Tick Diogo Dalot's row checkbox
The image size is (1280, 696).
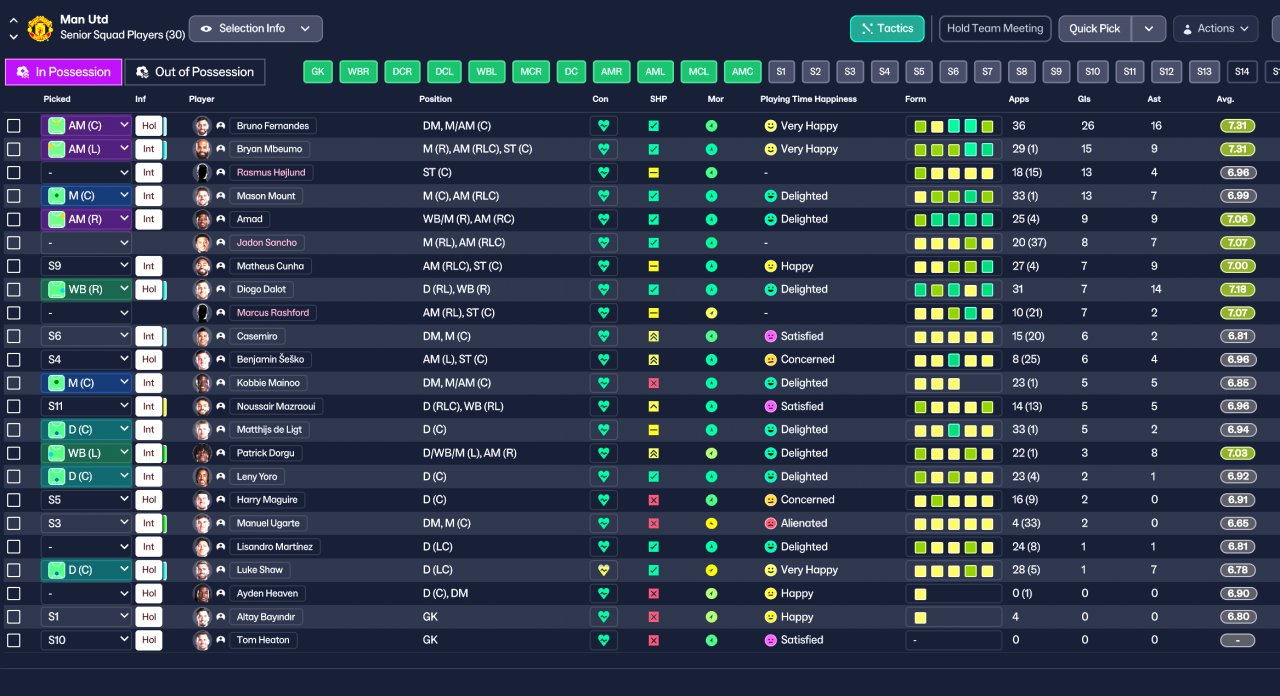14,289
